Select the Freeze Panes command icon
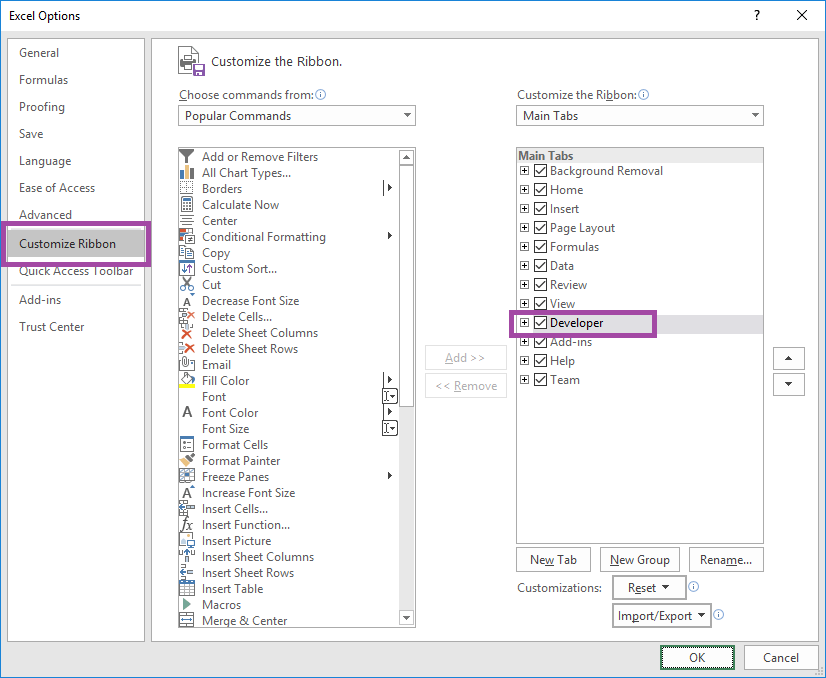This screenshot has height=678, width=826. click(x=186, y=476)
